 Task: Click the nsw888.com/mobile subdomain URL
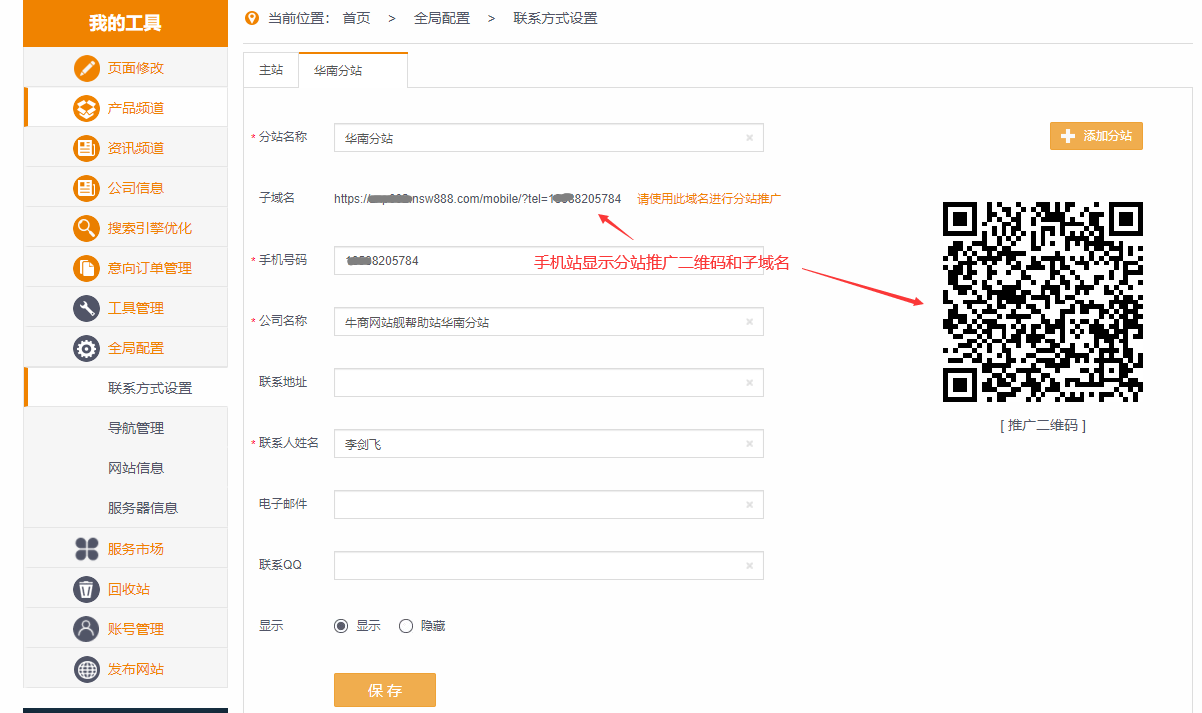(x=477, y=199)
